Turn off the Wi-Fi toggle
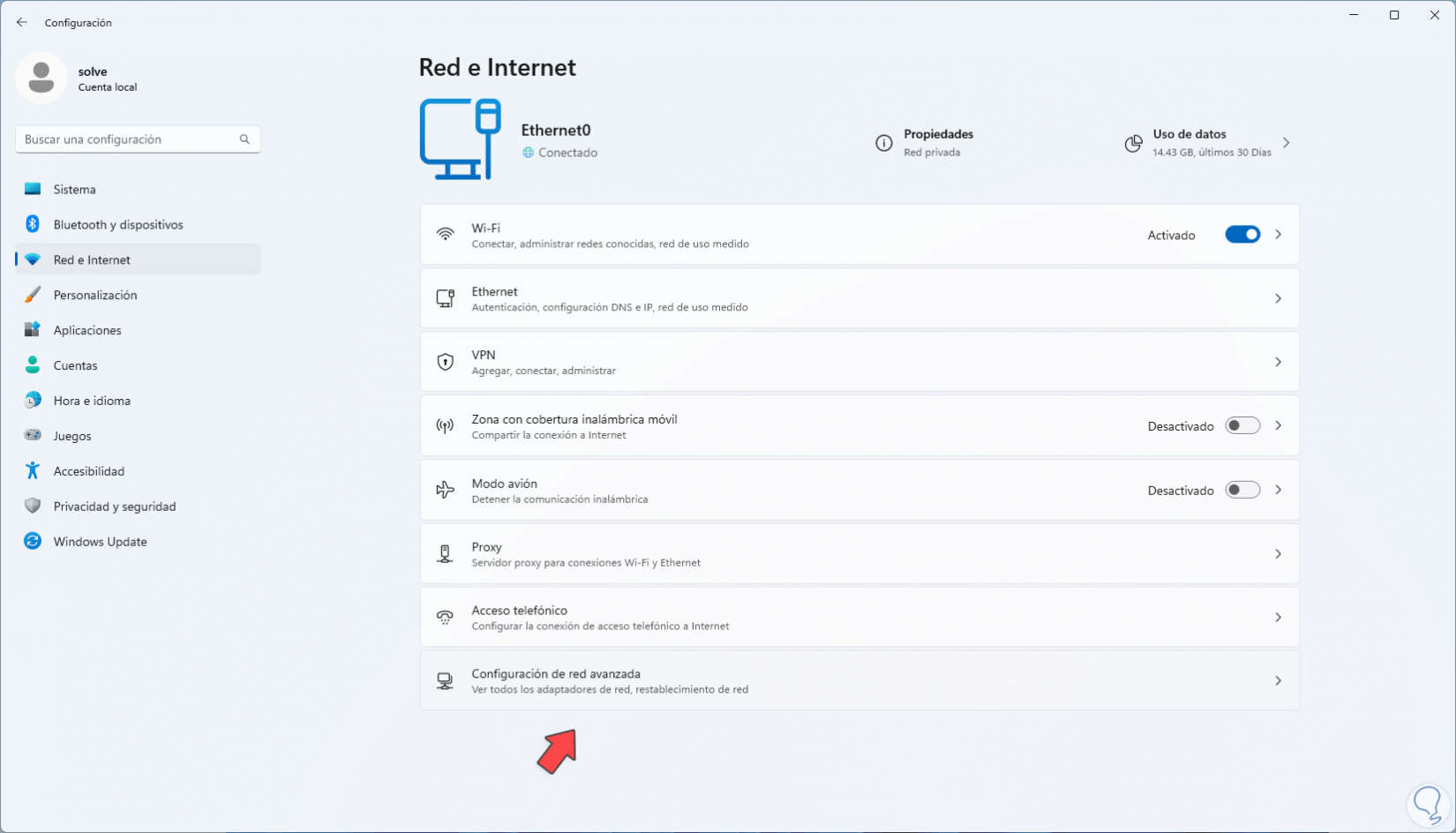Screen dimensions: 1456x833 point(1242,235)
